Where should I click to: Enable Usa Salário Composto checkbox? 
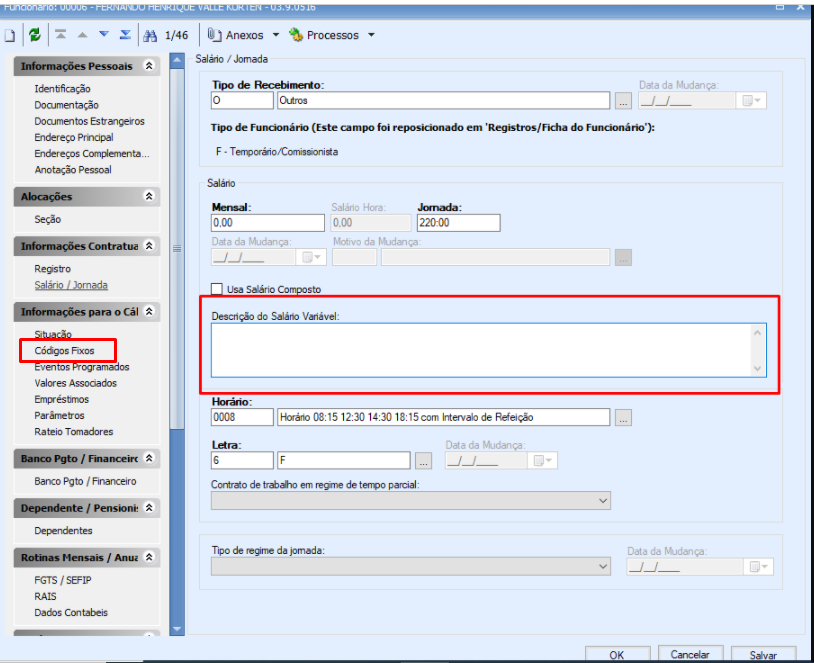pyautogui.click(x=217, y=289)
